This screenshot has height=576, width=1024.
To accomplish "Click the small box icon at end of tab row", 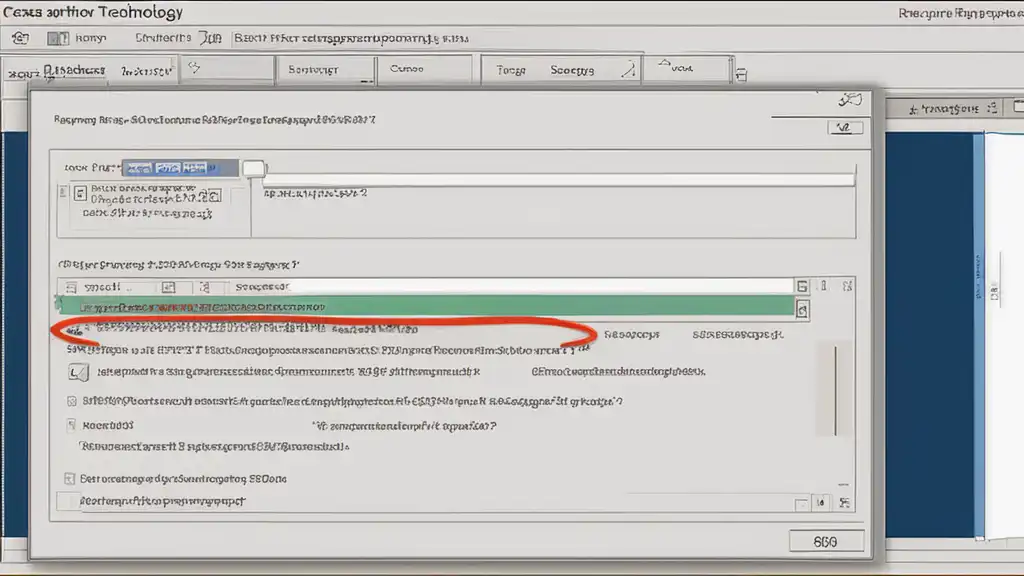I will click(741, 75).
